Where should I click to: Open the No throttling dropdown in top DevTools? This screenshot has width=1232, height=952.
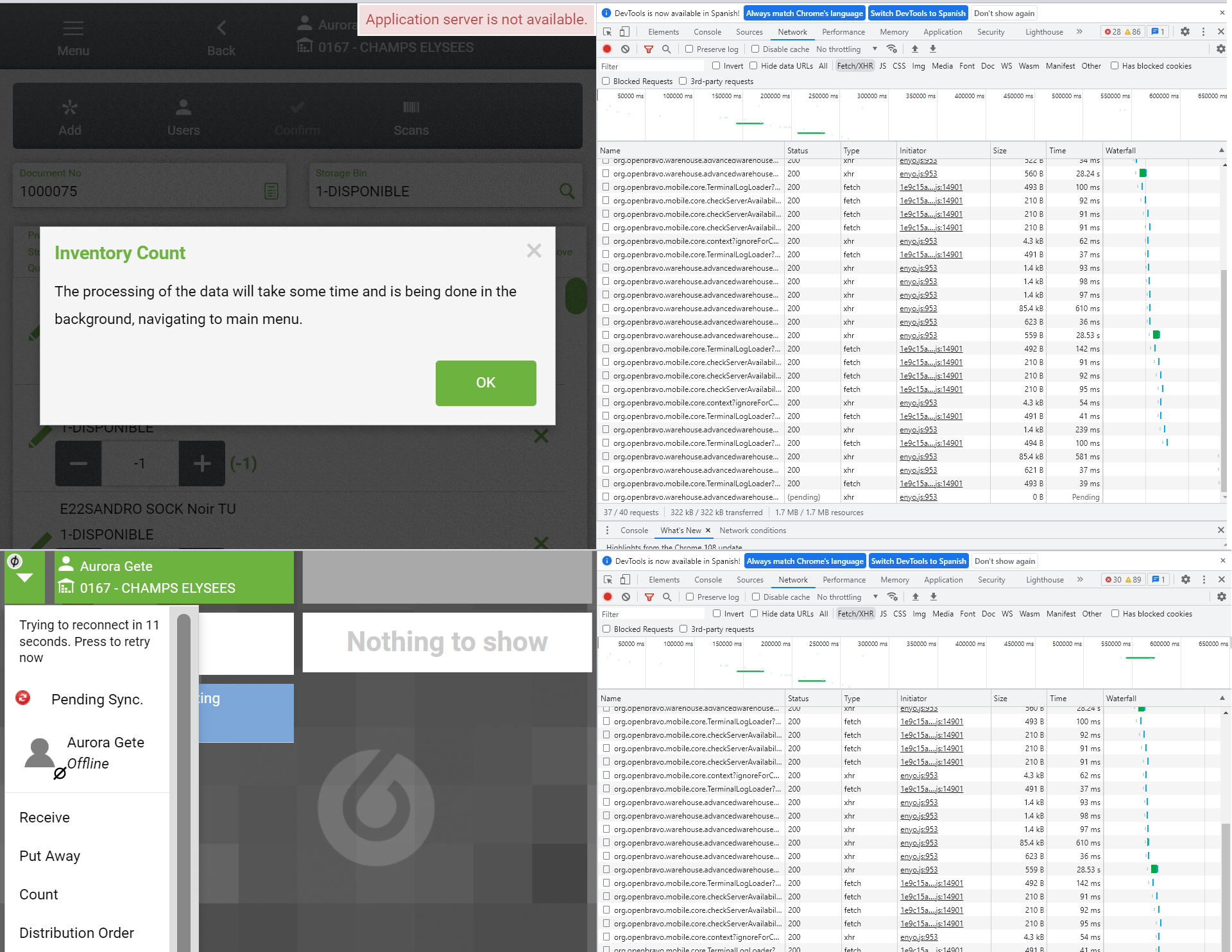pyautogui.click(x=846, y=49)
